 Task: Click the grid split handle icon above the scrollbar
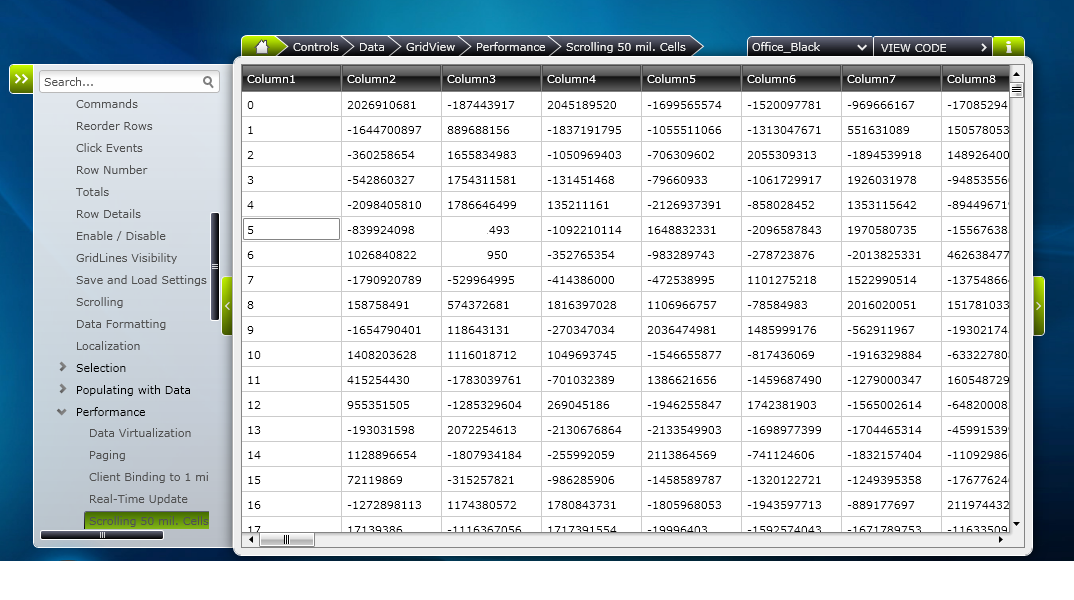click(1016, 90)
